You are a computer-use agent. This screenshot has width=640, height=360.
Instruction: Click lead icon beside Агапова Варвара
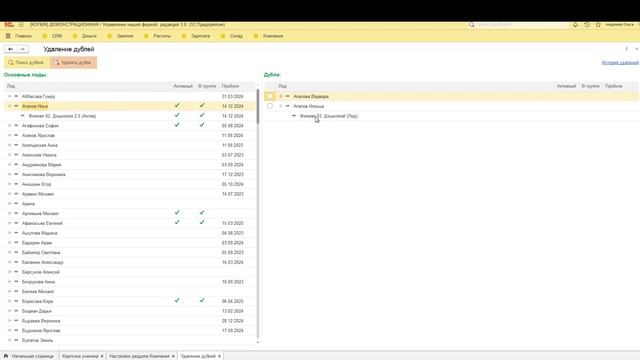(x=287, y=96)
